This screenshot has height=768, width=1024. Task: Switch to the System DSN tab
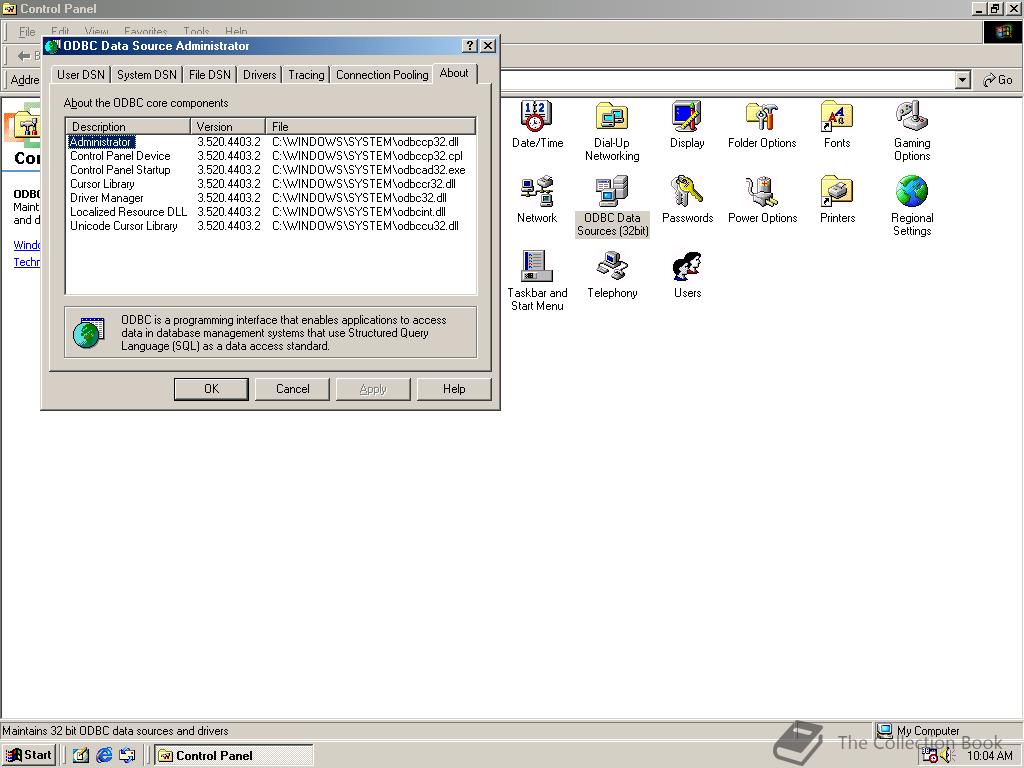click(147, 75)
